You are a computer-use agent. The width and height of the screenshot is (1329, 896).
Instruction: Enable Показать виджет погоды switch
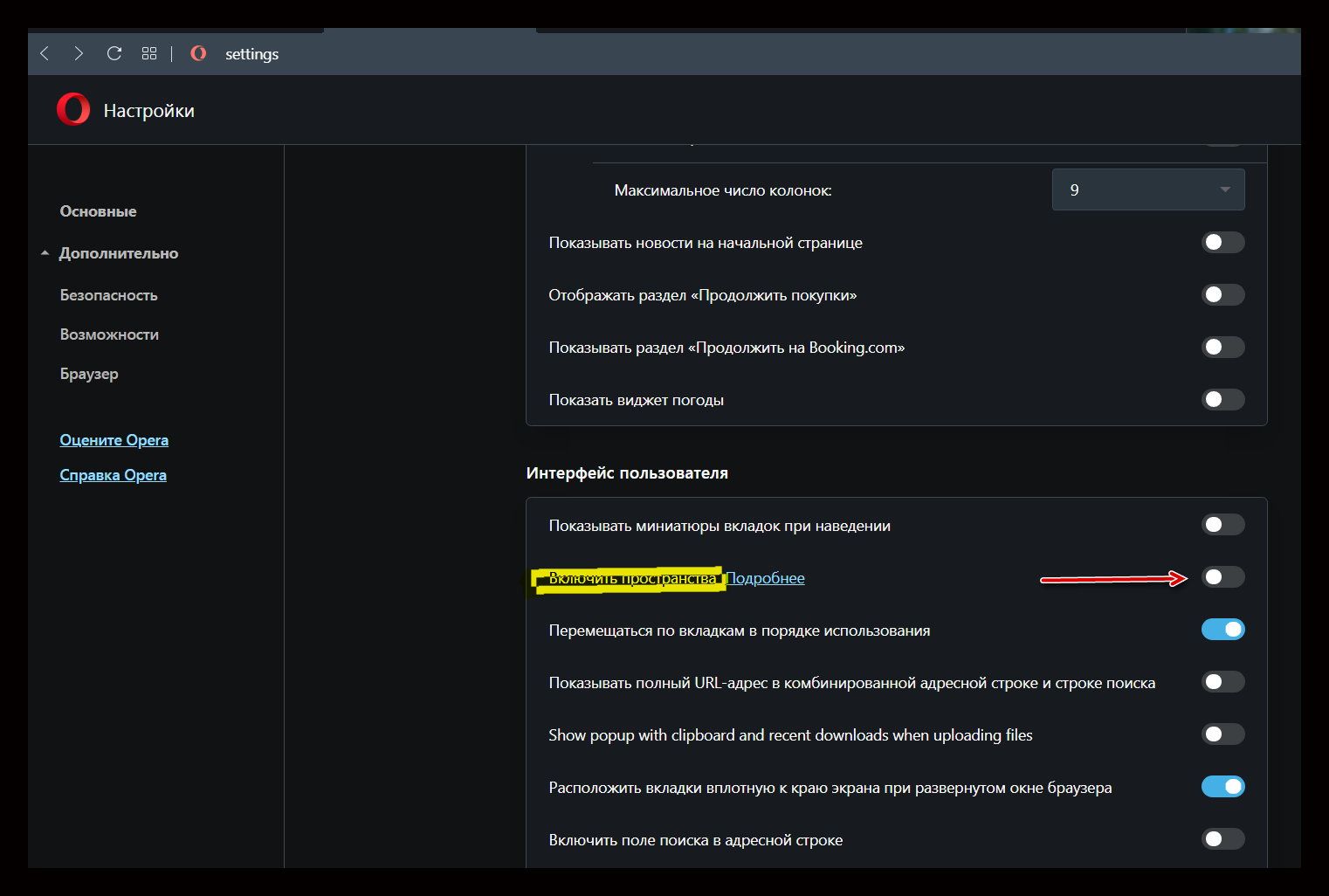[1223, 399]
